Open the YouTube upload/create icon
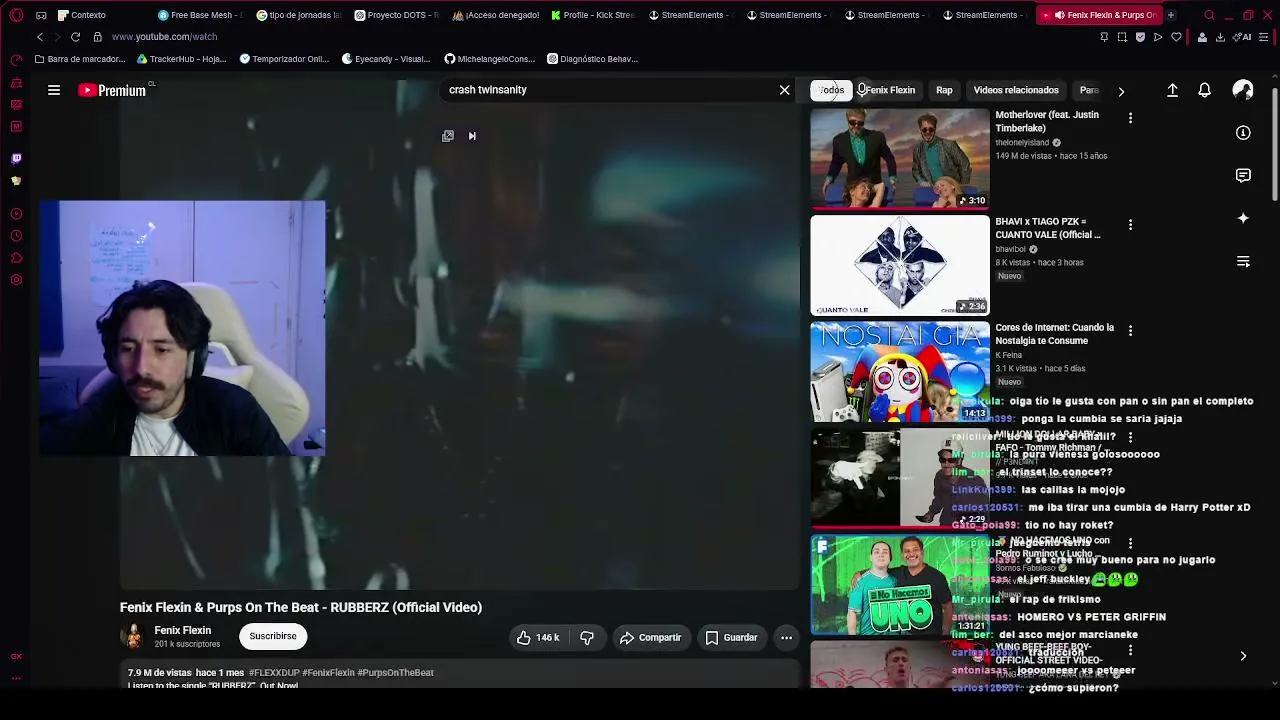The image size is (1280, 720). 1173,90
